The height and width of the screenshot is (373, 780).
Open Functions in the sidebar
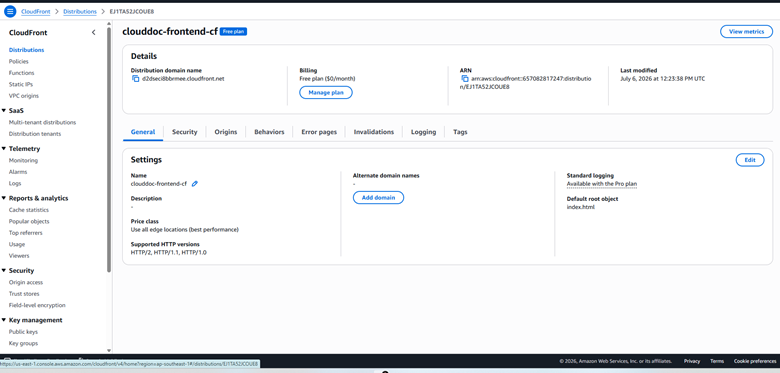[21, 73]
